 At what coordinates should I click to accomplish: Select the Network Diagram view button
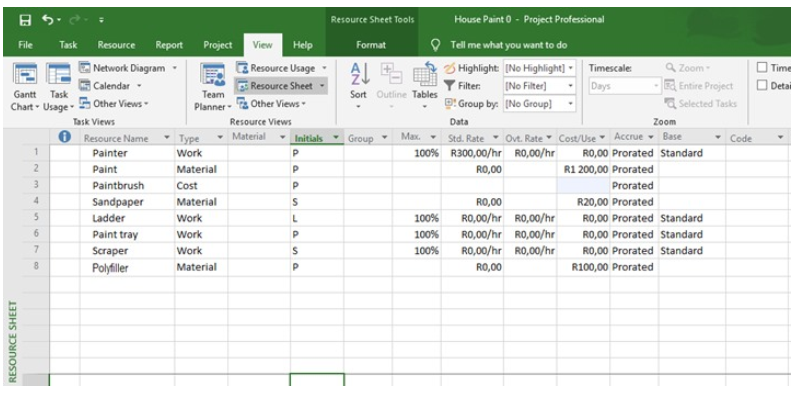(x=128, y=68)
